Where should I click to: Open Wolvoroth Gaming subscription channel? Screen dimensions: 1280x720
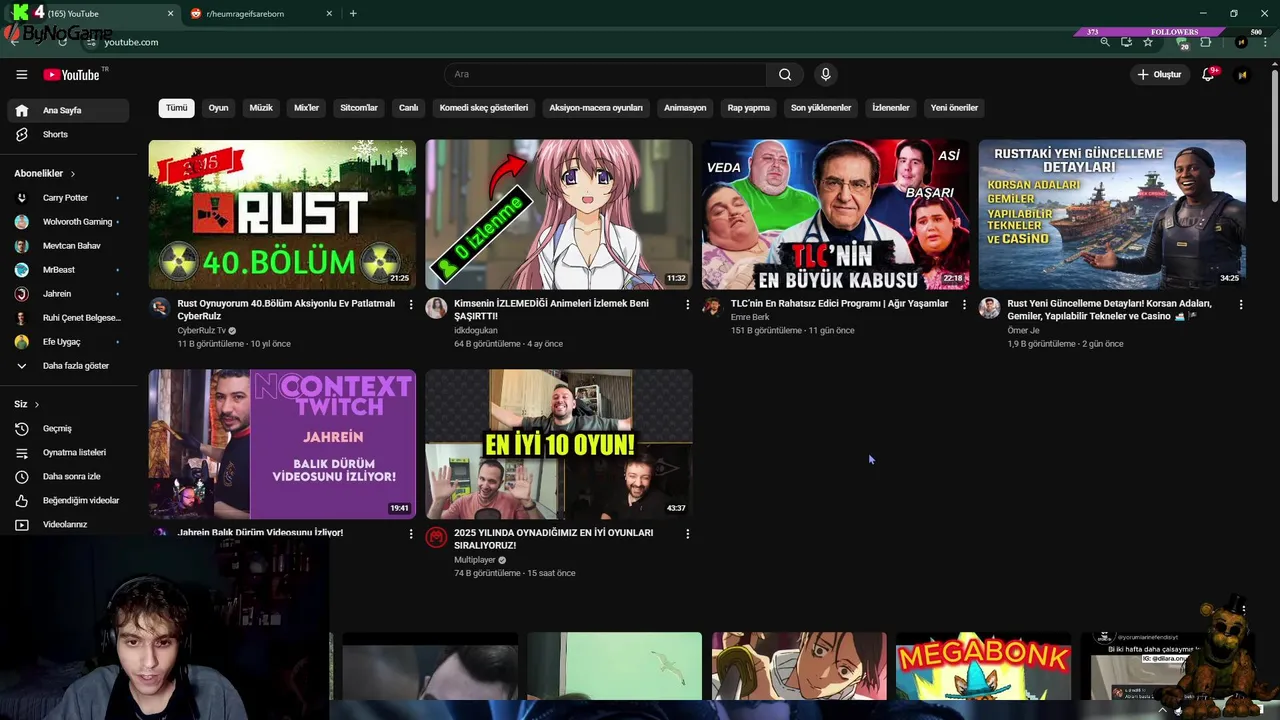coord(69,222)
